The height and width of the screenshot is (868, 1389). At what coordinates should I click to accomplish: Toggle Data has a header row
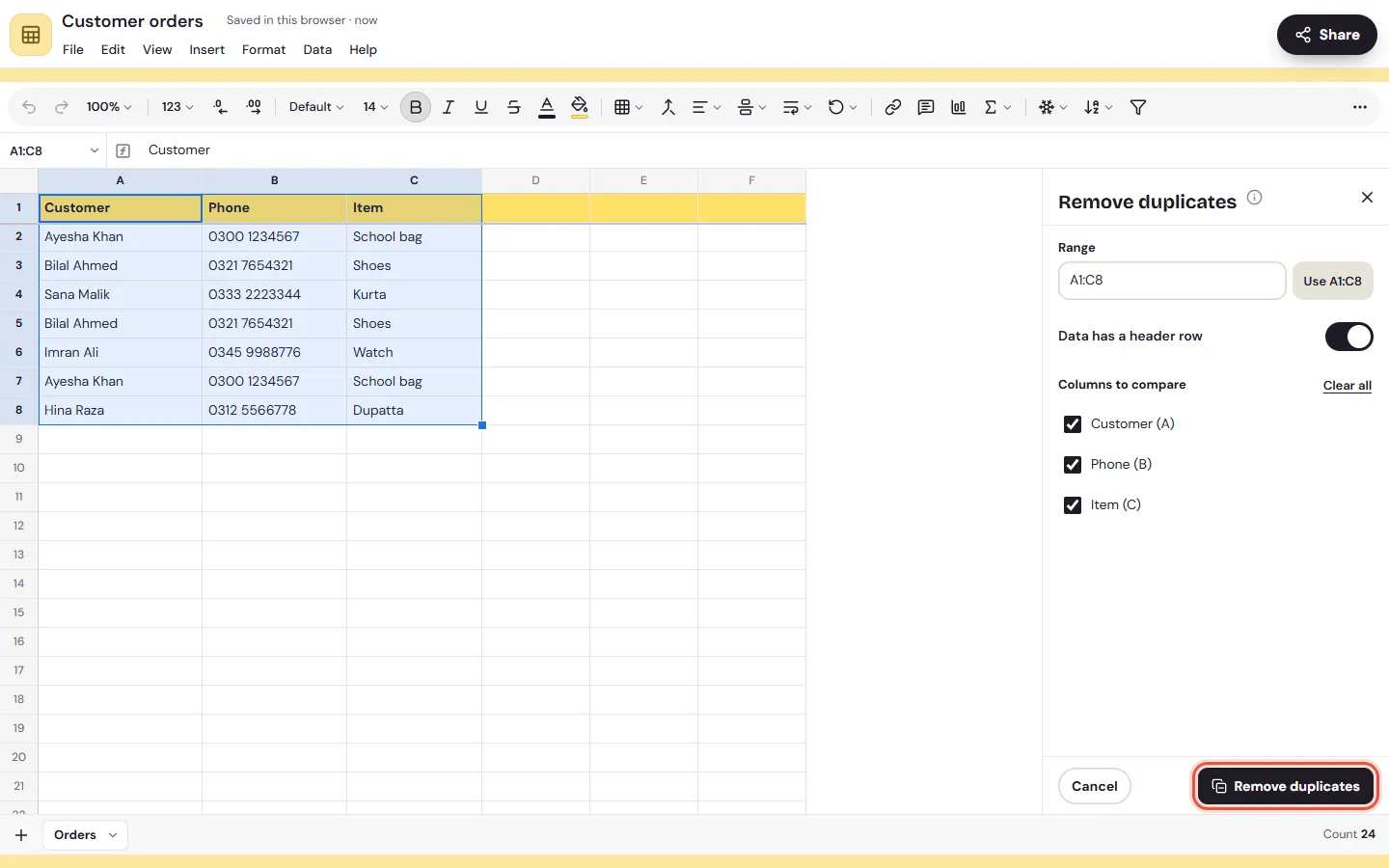[1348, 337]
